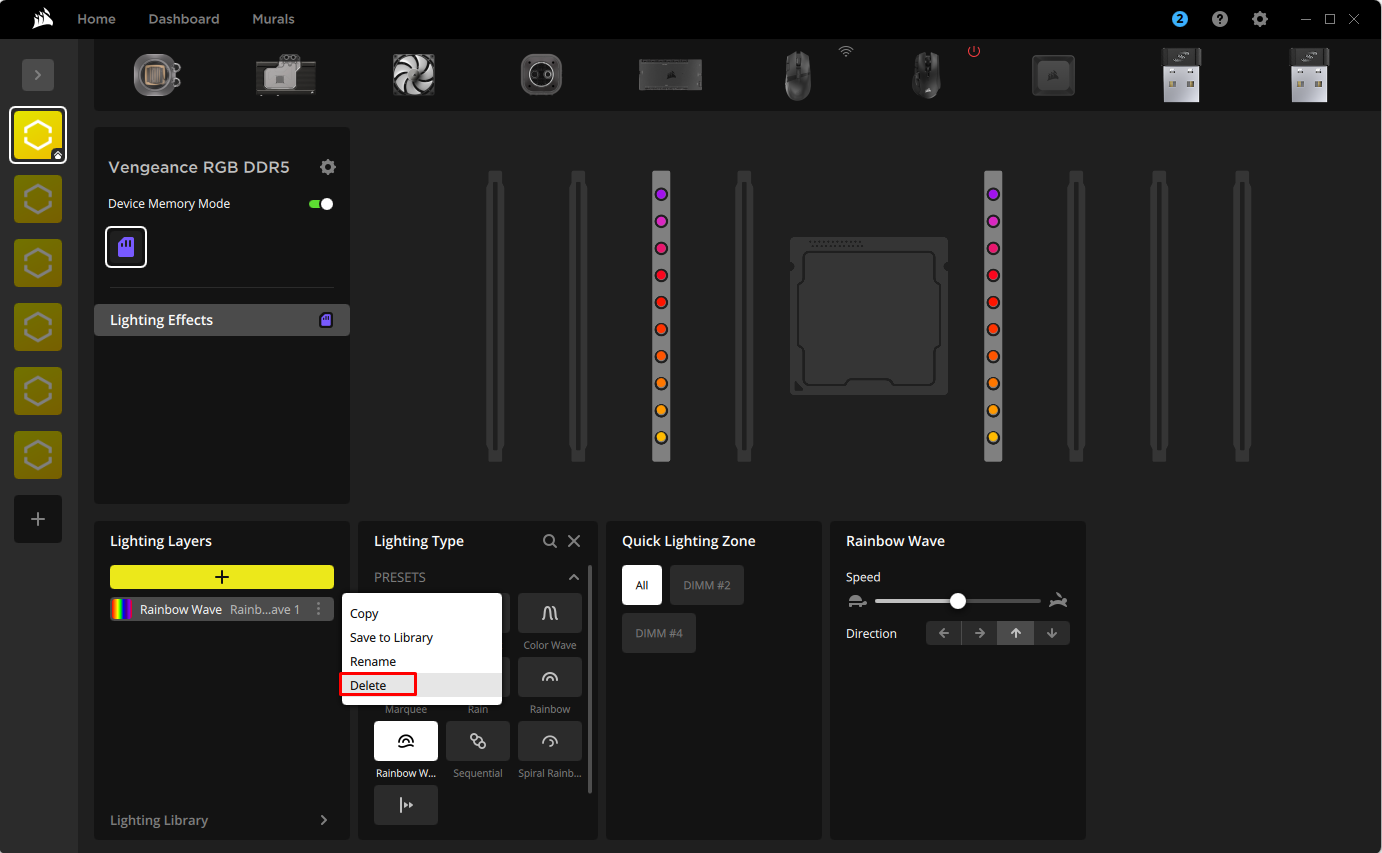Select the Rainbow Wave lighting layer row

(x=222, y=609)
